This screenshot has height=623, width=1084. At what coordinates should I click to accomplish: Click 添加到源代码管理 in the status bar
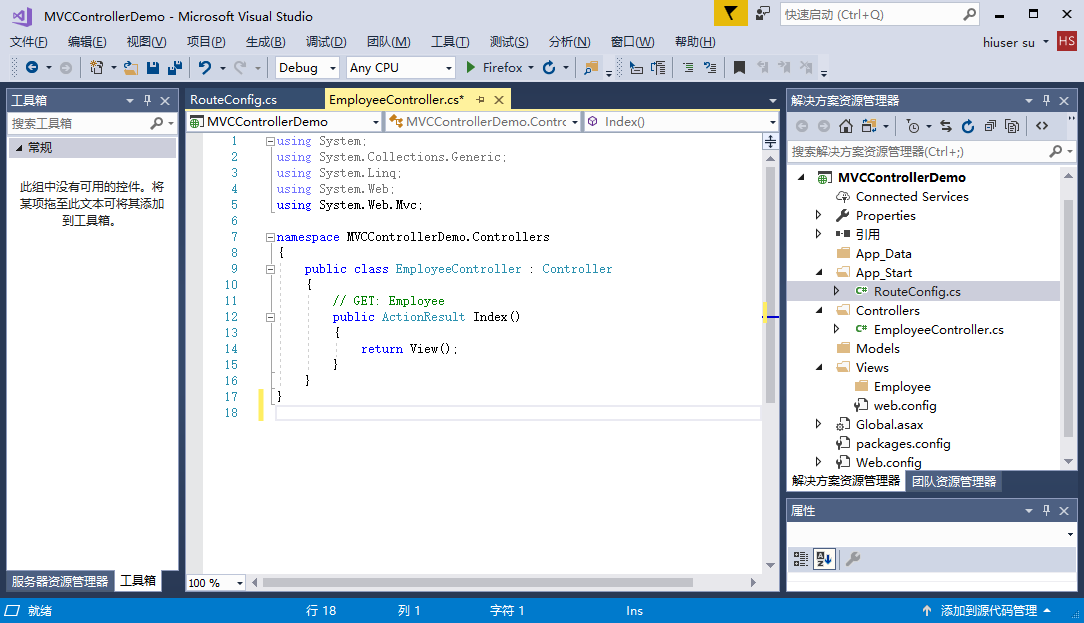pos(987,610)
